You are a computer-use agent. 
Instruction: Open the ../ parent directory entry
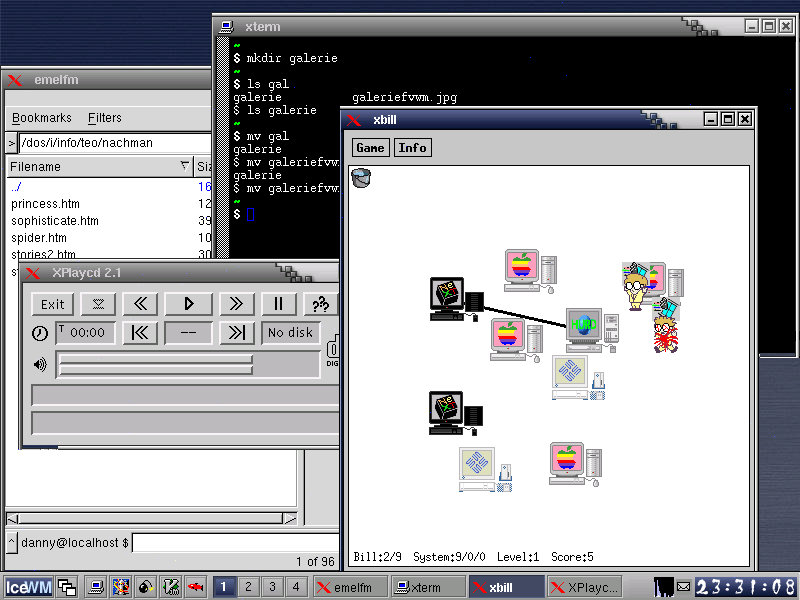[16, 187]
